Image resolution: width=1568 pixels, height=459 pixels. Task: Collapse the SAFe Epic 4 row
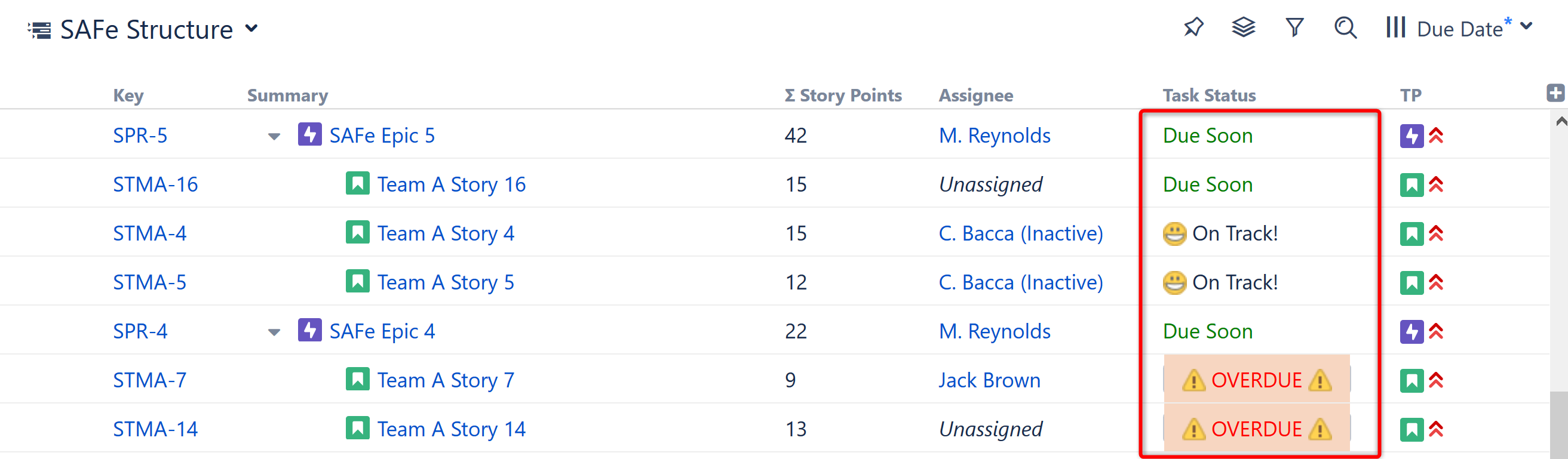[274, 332]
